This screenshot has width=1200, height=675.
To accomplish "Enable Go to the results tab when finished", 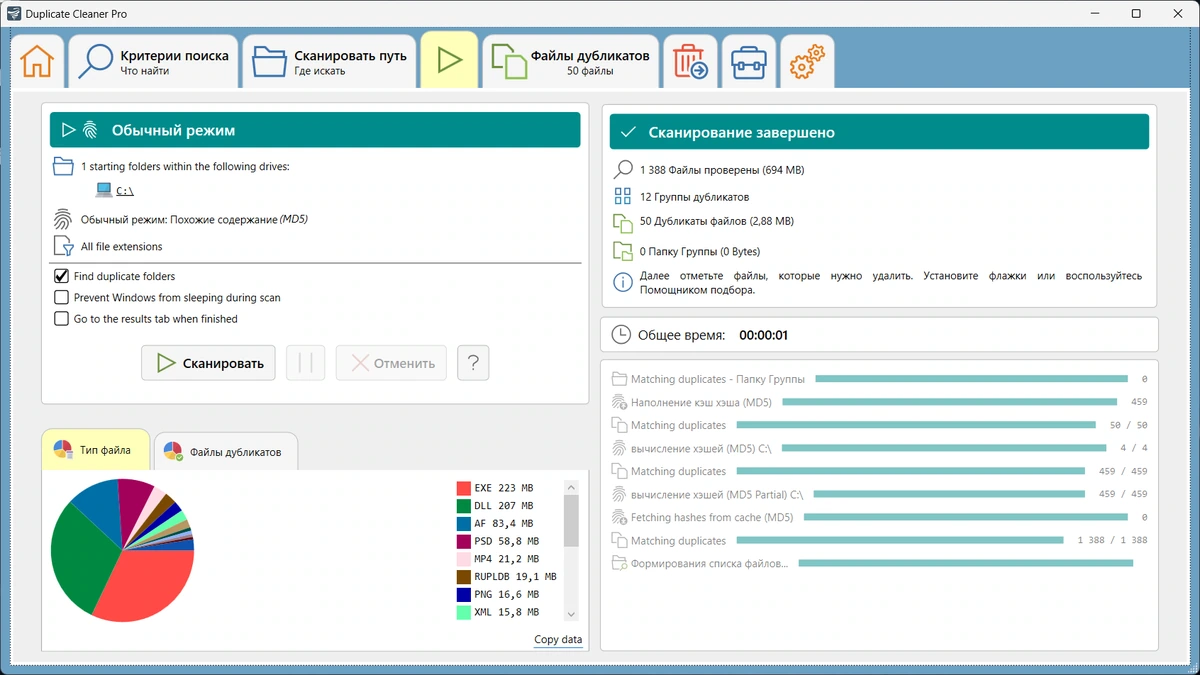I will tap(61, 319).
